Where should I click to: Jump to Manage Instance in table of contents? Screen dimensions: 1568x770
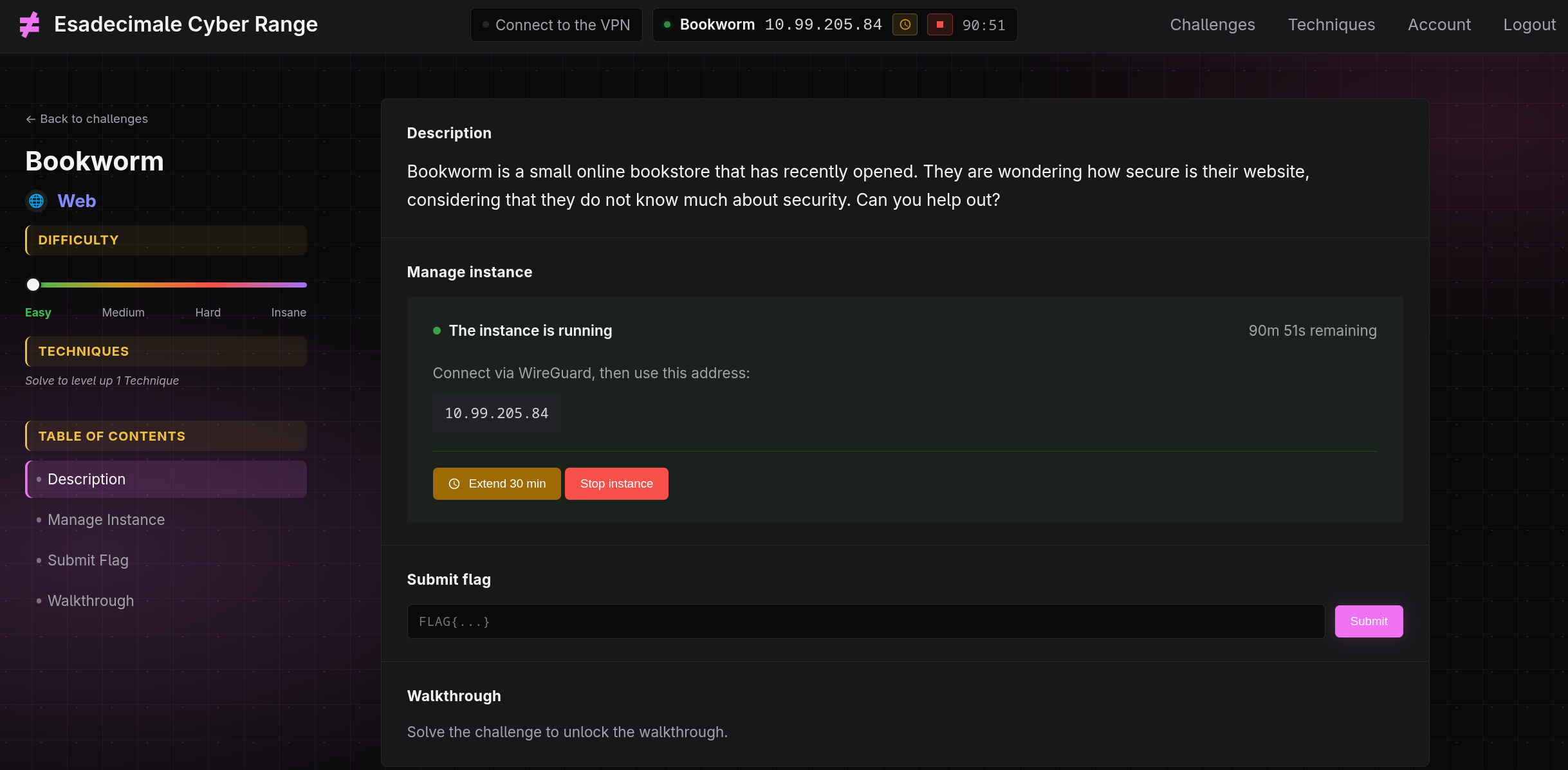(106, 520)
